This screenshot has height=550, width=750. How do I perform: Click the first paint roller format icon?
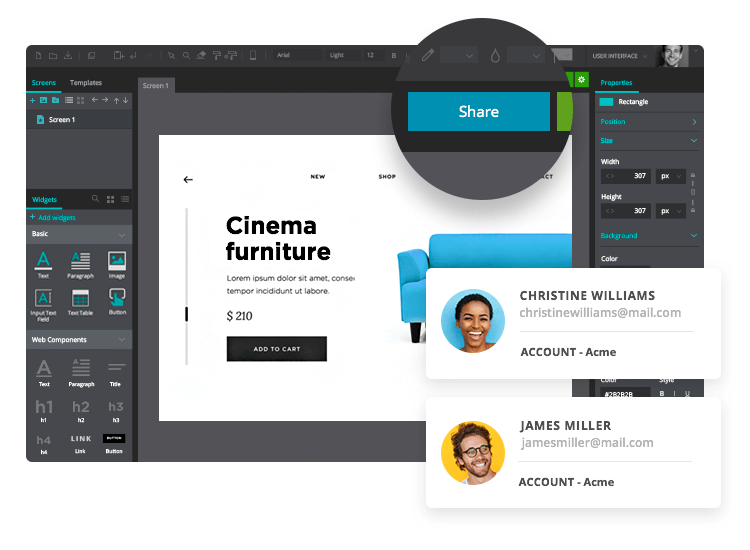[217, 55]
